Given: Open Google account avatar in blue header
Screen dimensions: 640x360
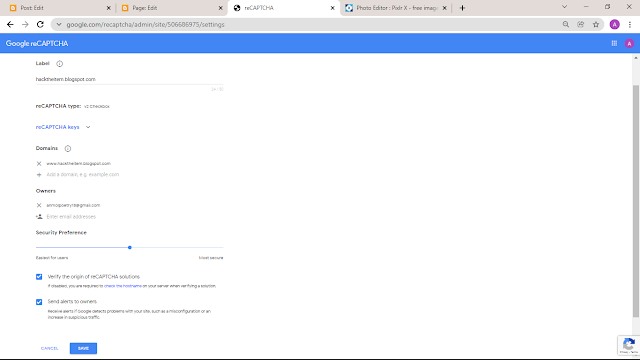Looking at the screenshot, I should (629, 43).
